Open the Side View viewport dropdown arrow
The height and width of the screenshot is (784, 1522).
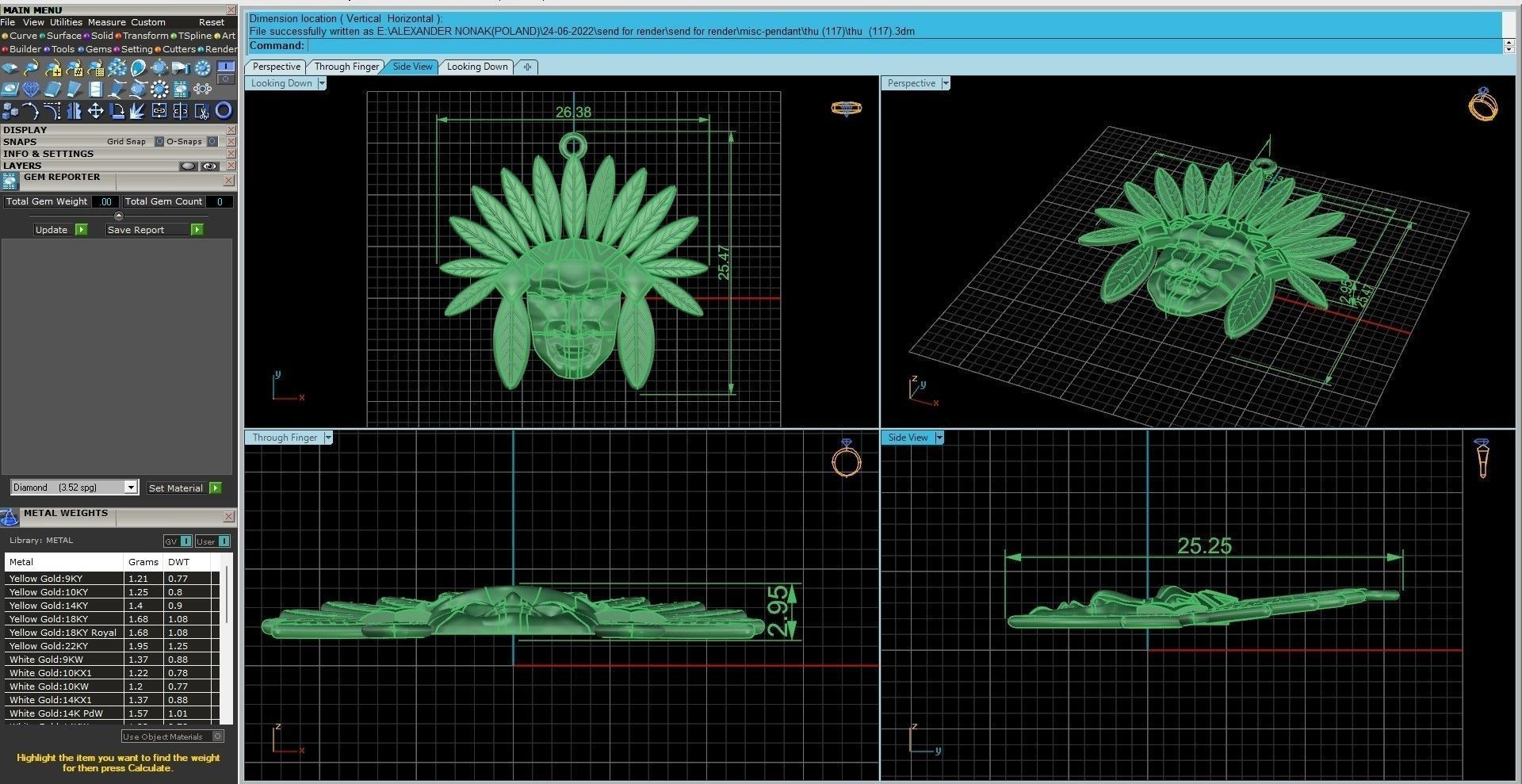tap(939, 438)
